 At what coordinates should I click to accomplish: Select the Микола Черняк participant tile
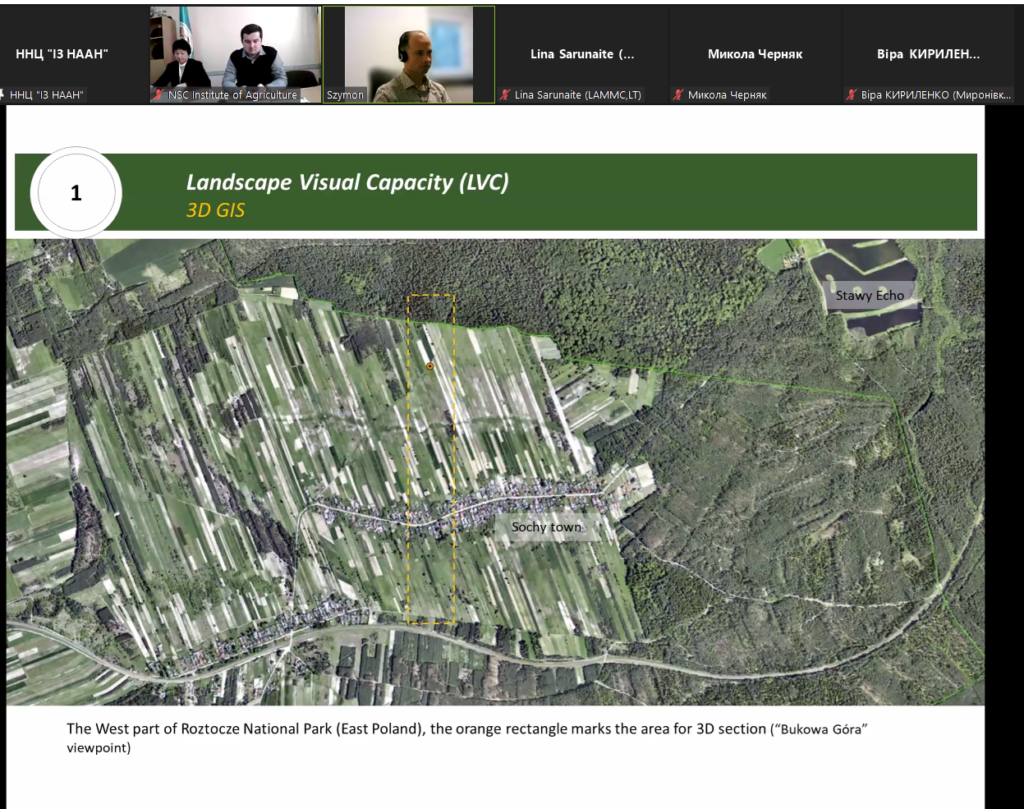click(755, 54)
